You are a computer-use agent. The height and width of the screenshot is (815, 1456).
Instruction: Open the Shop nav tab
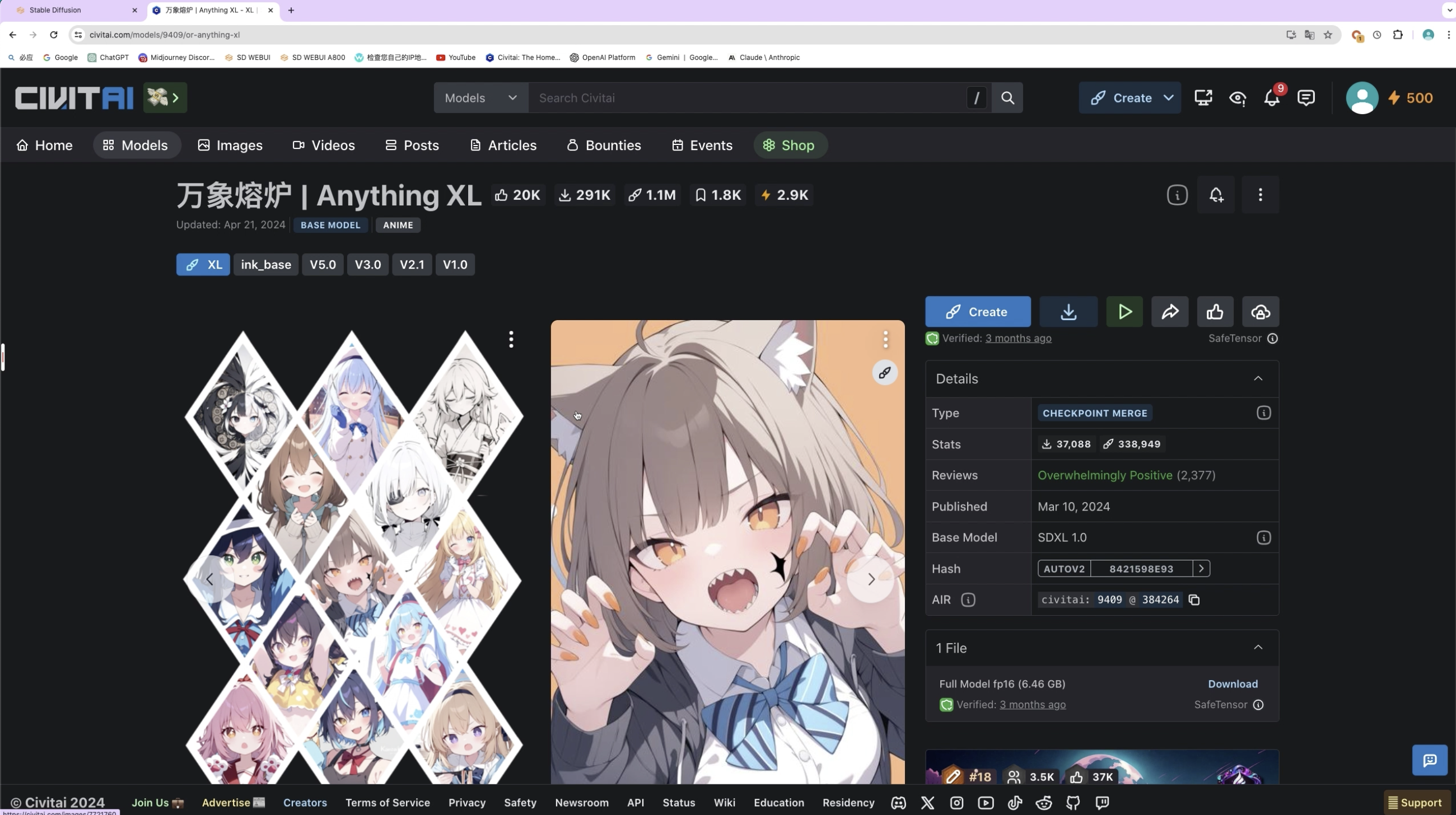coord(790,145)
